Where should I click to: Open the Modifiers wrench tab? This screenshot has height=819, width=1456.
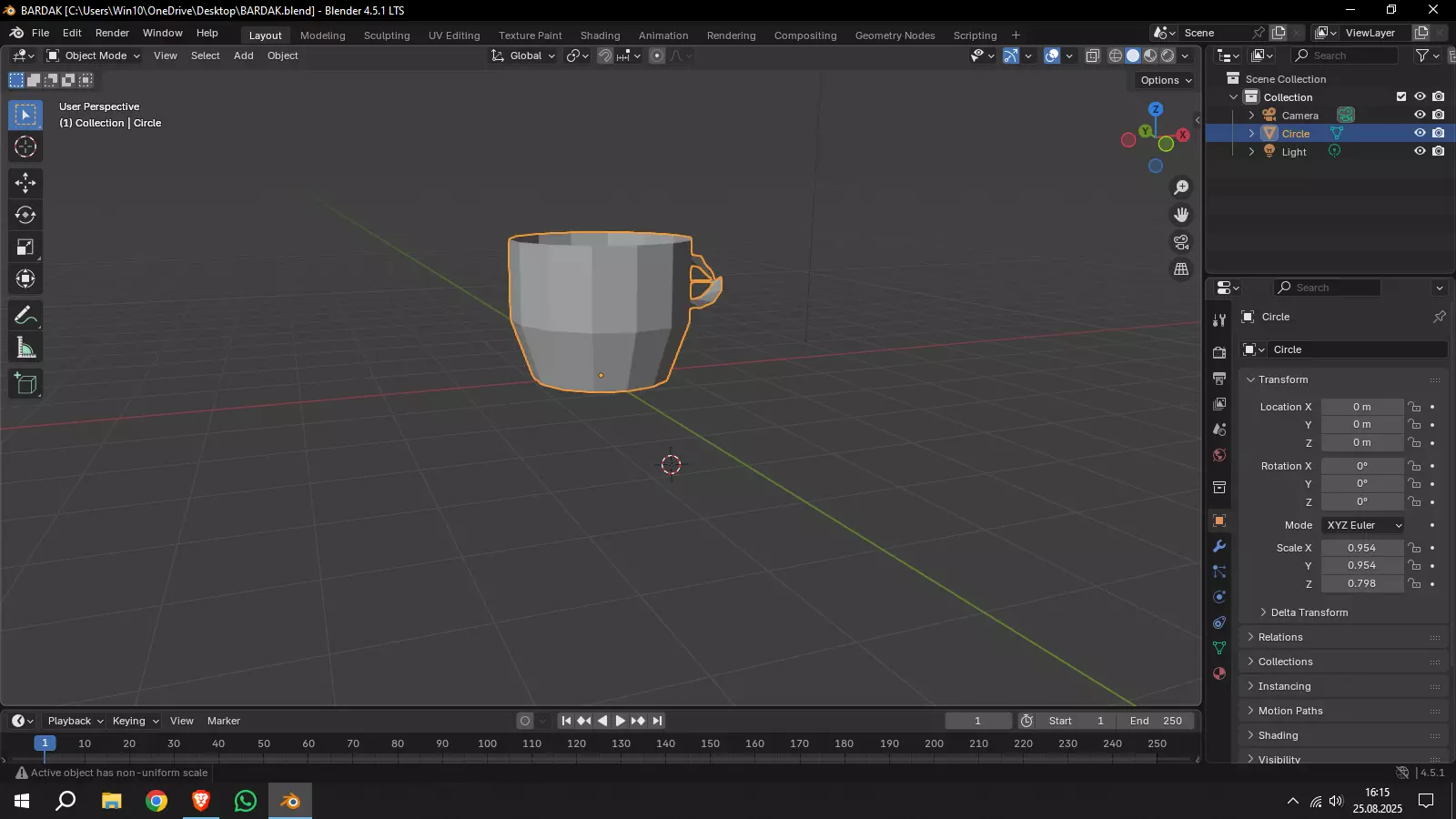click(1219, 546)
